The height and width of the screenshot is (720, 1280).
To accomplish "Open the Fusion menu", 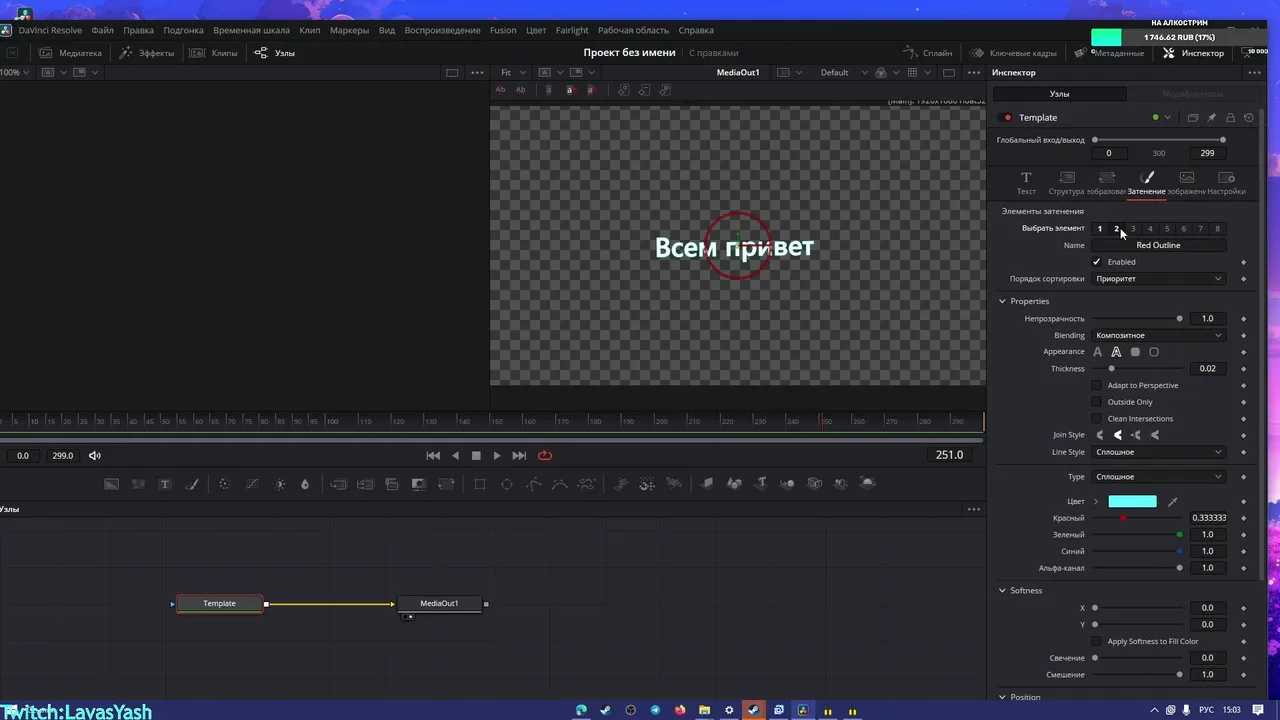I will 503,30.
